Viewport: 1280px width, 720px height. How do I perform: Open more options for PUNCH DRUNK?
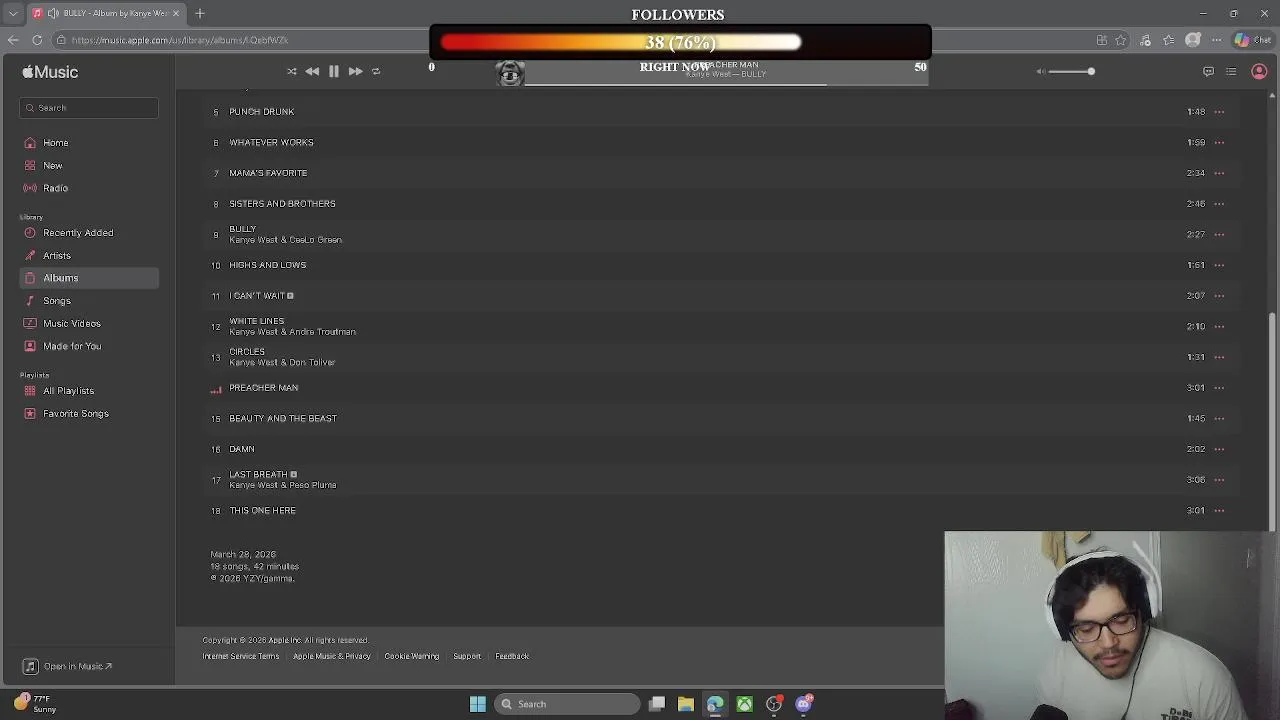point(1219,112)
